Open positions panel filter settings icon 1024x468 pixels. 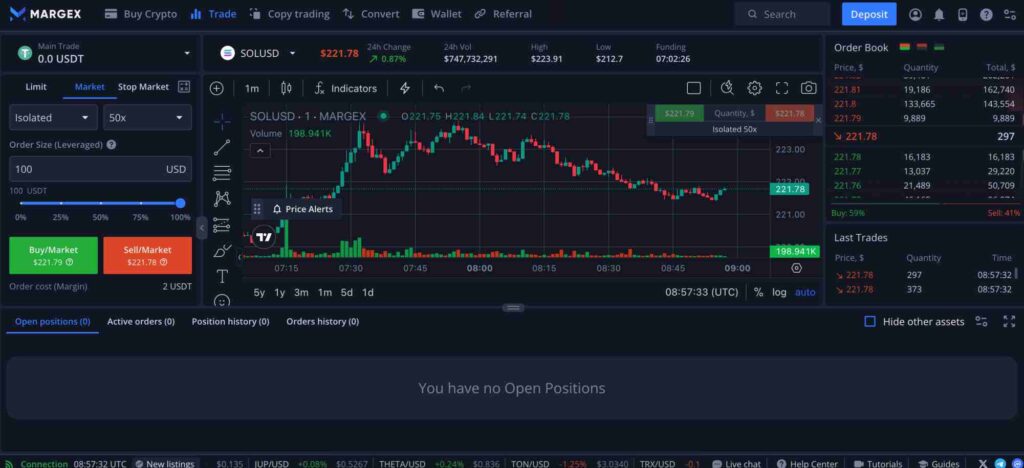[982, 321]
